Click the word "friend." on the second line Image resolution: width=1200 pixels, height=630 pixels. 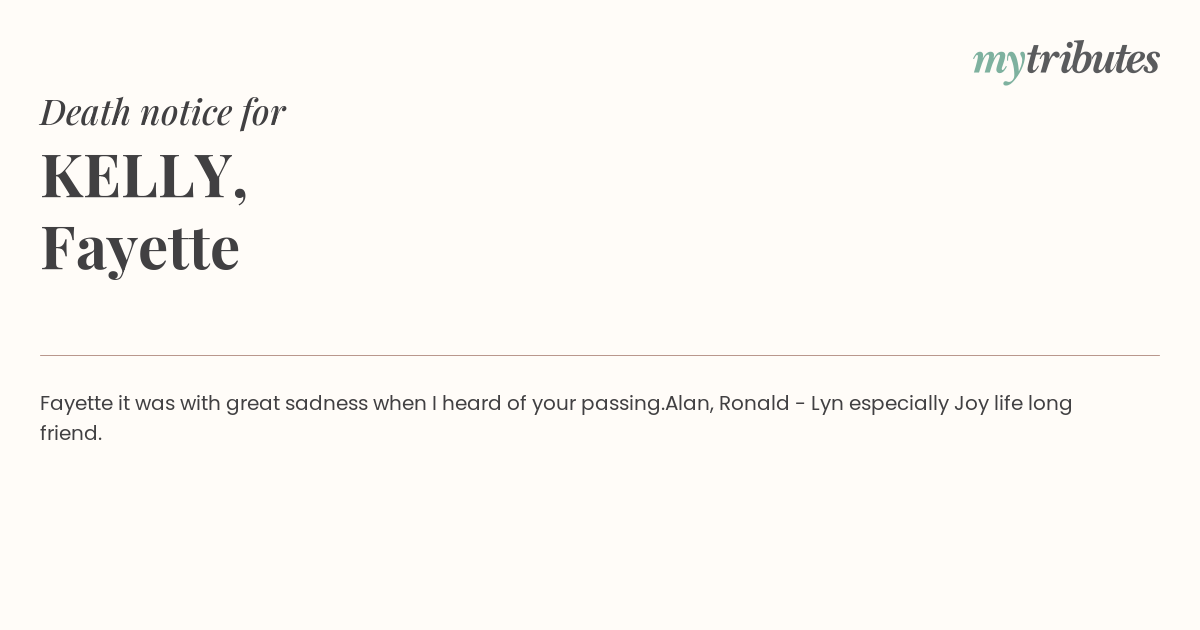point(71,433)
